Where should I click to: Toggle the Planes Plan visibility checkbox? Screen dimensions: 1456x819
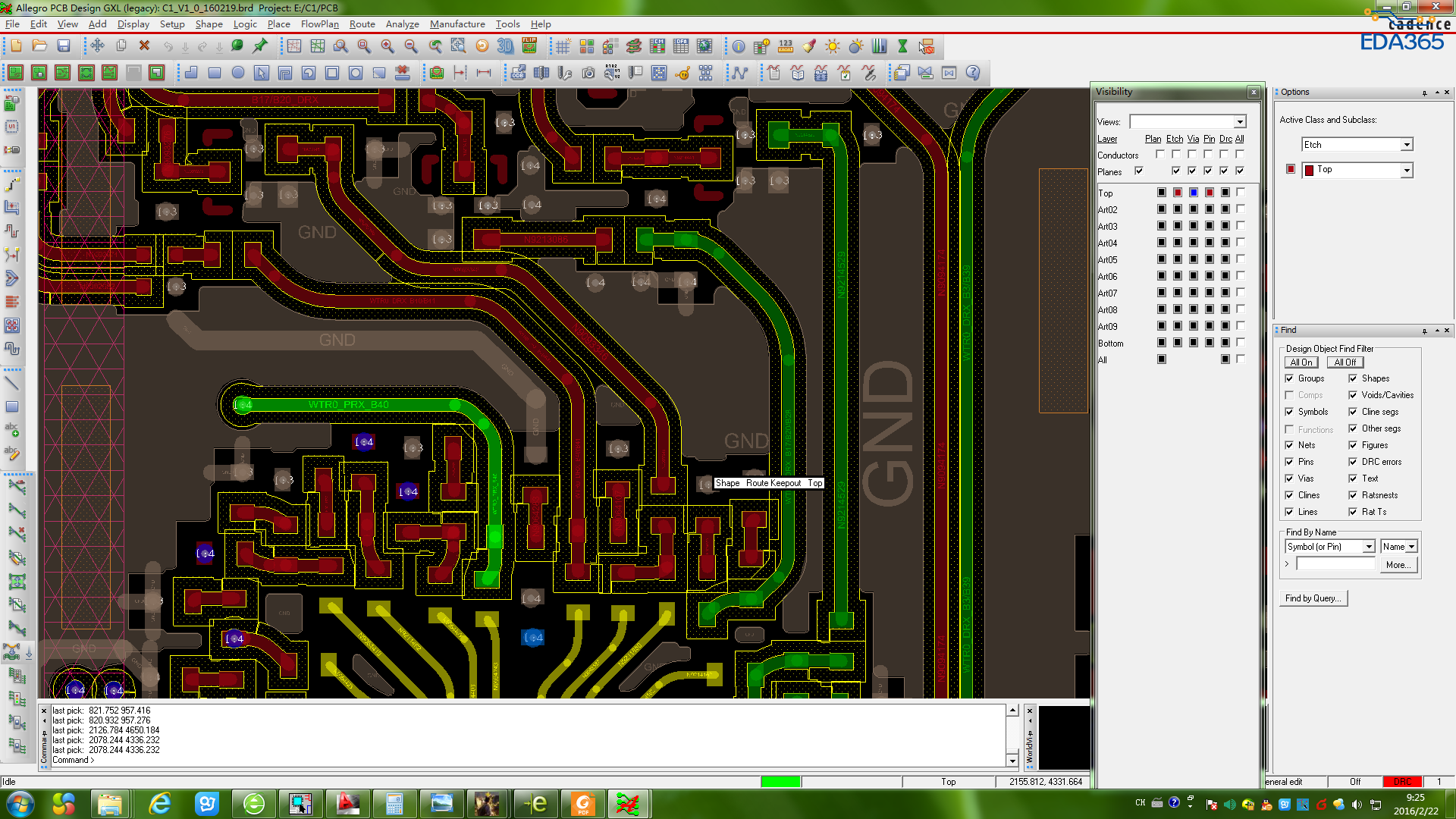(1138, 171)
